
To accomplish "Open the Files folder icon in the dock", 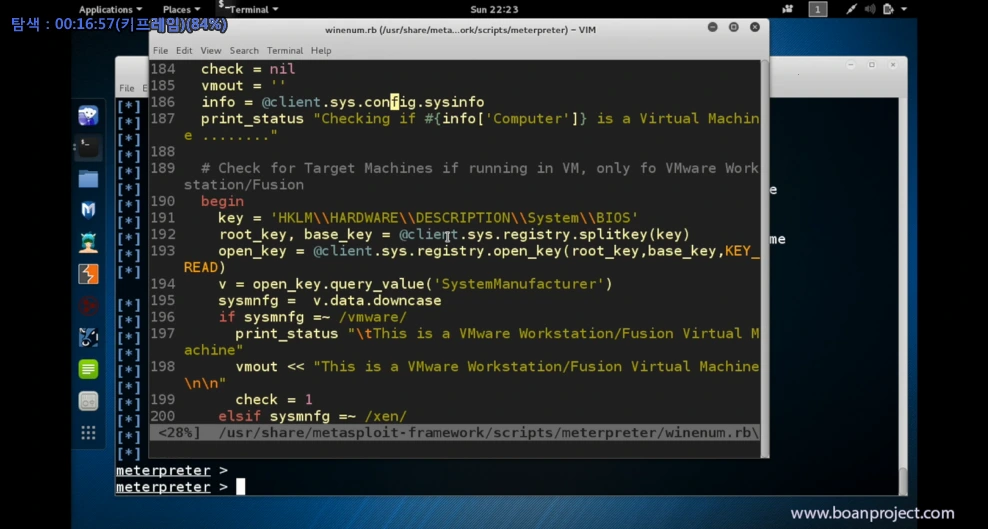I will (x=88, y=179).
